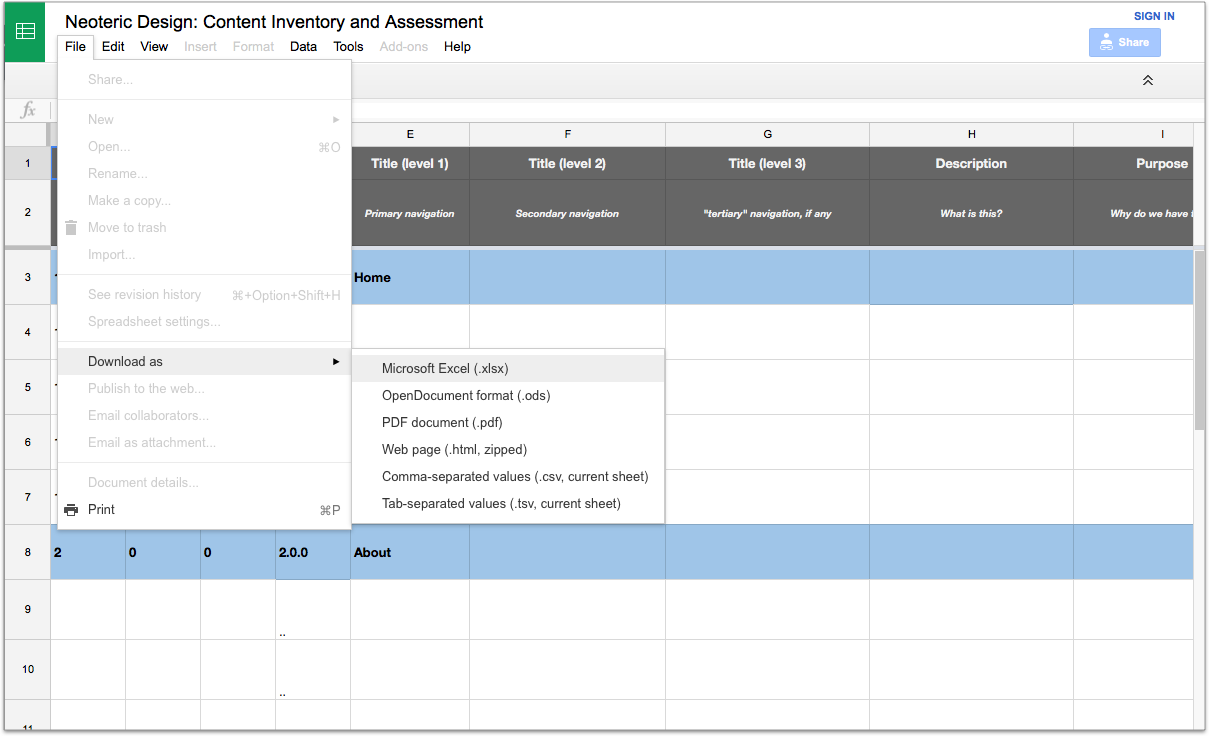Click the printer icon next to Print
This screenshot has height=736, width=1209.
71,509
